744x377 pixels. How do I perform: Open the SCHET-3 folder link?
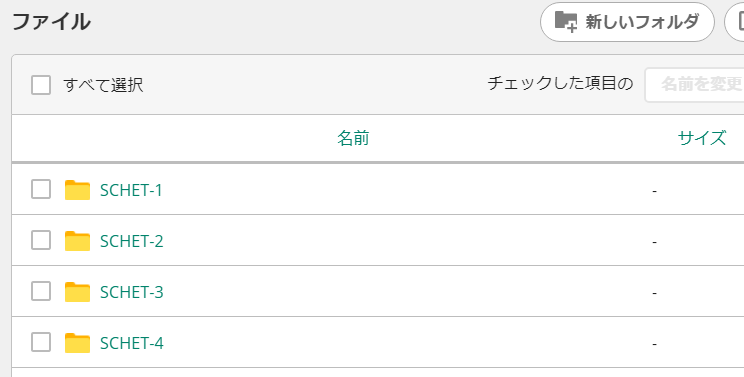131,292
